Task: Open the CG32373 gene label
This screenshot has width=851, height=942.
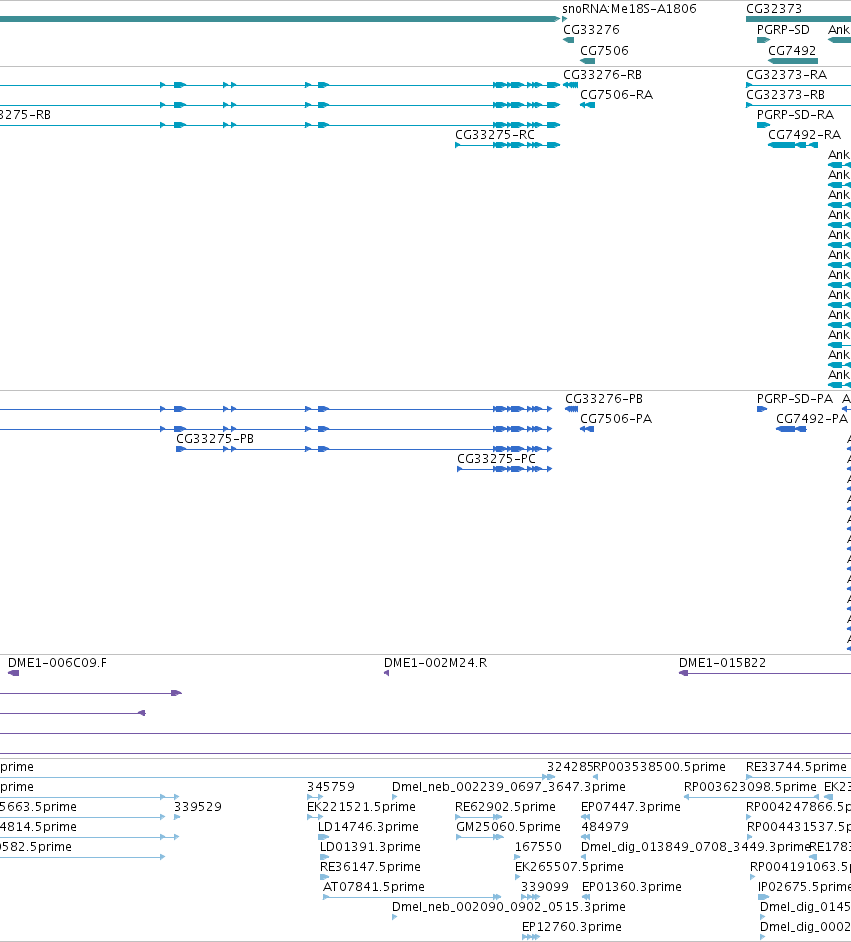Action: [774, 9]
